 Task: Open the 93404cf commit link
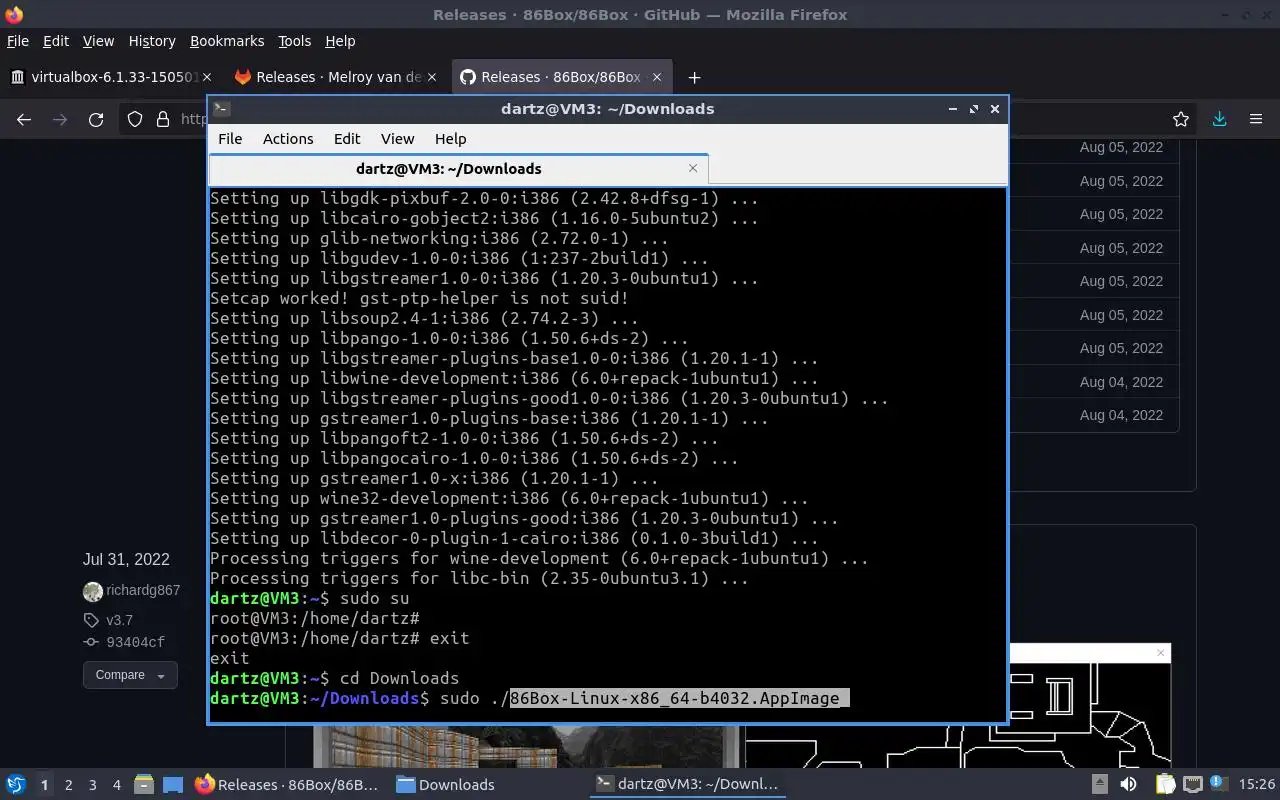(x=135, y=642)
